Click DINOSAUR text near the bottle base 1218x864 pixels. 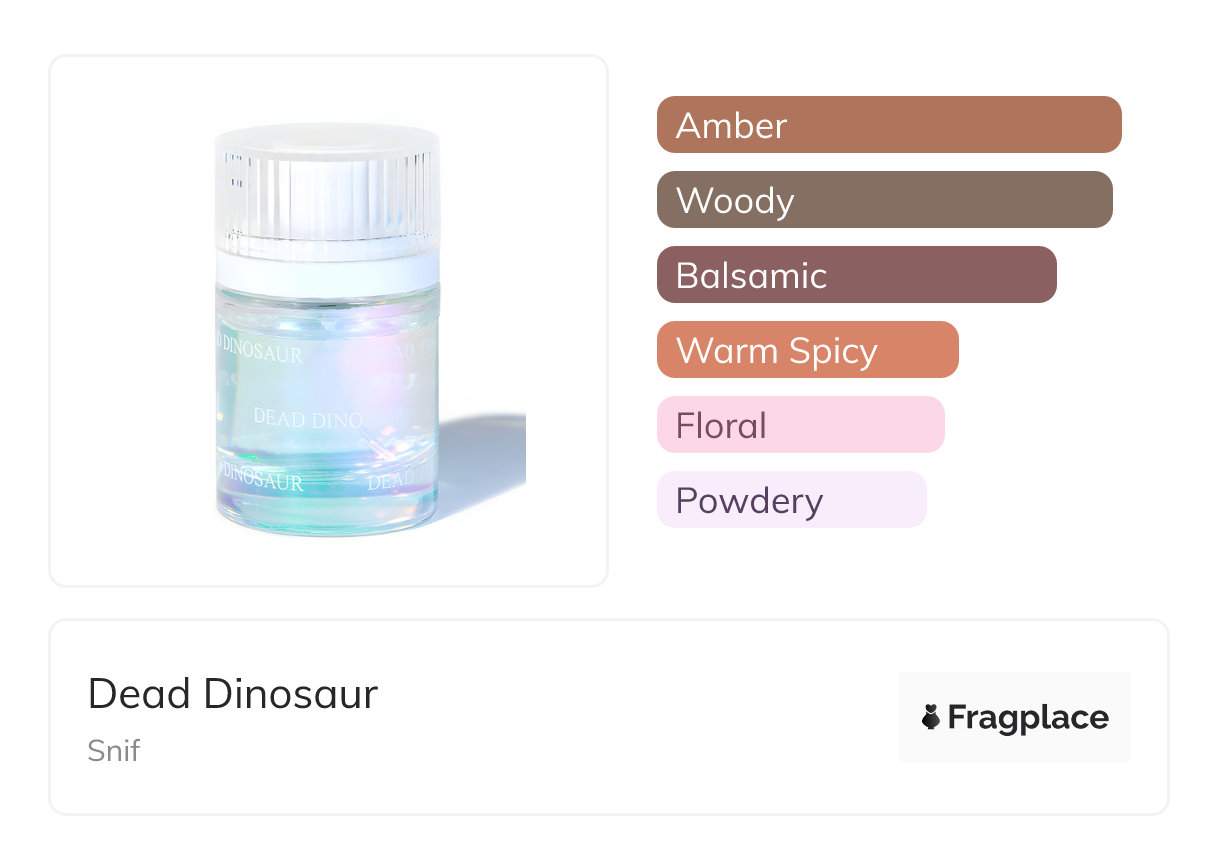(261, 480)
